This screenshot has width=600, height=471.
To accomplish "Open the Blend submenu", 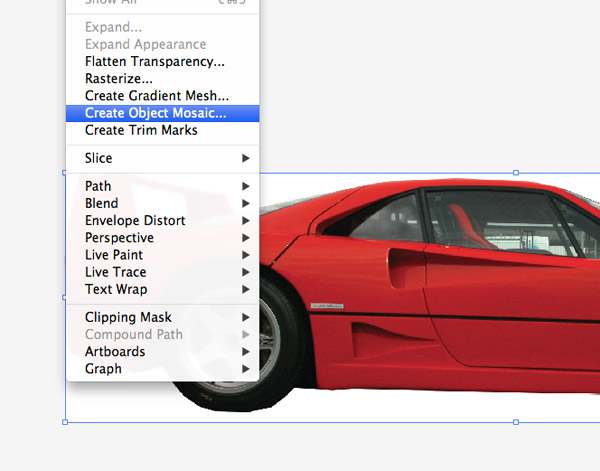I will 101,203.
